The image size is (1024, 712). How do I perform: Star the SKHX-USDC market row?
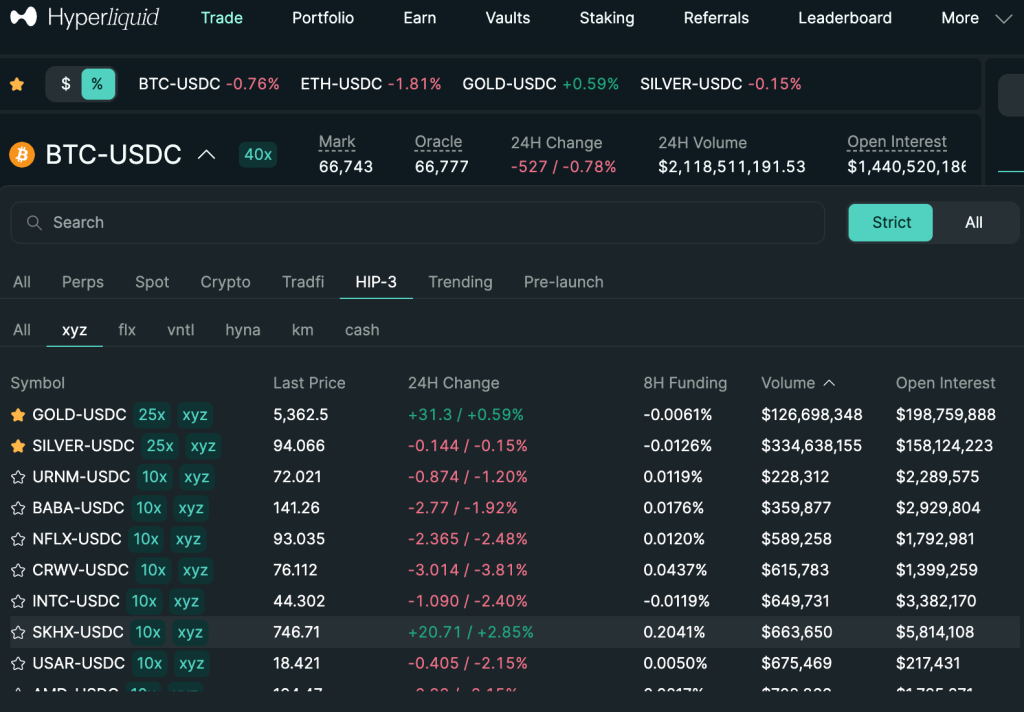click(x=17, y=632)
